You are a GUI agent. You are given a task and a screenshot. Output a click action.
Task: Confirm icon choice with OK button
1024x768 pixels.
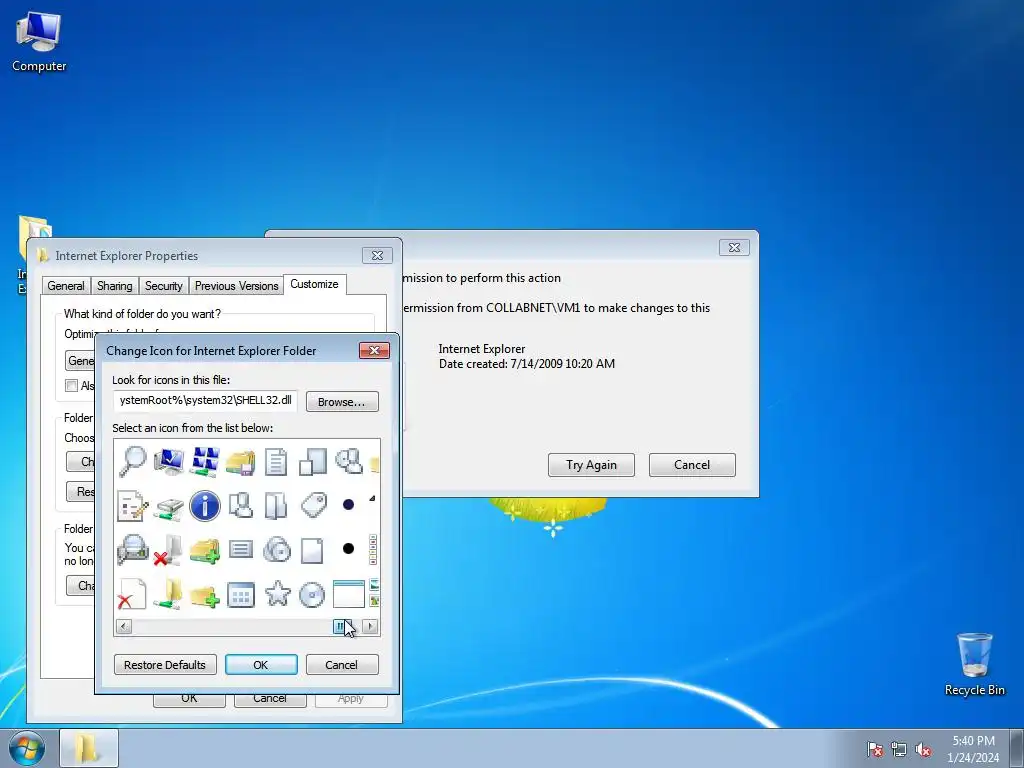tap(261, 665)
